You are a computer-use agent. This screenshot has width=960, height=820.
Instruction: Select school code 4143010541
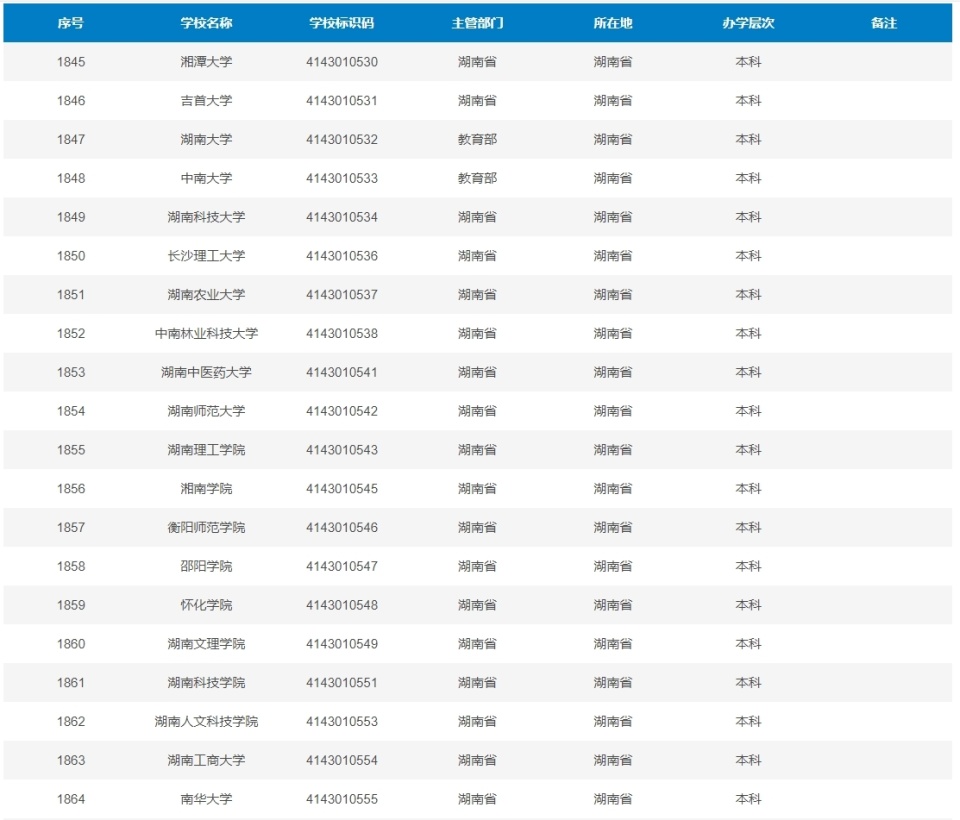tap(342, 372)
